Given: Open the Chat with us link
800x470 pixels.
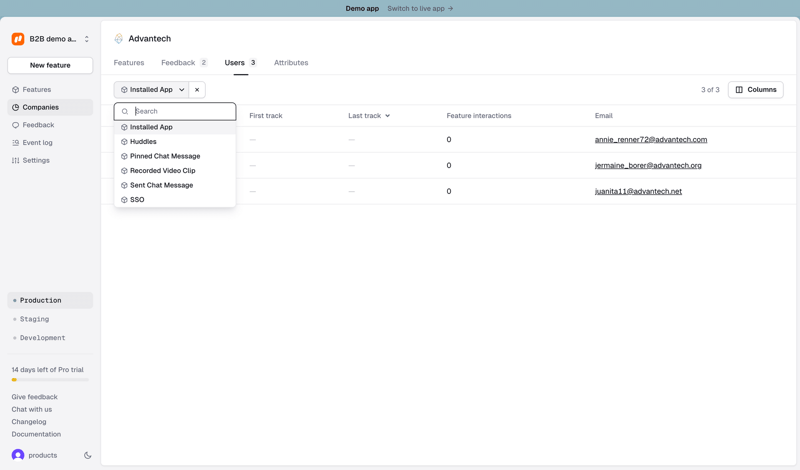Looking at the screenshot, I should (x=32, y=409).
